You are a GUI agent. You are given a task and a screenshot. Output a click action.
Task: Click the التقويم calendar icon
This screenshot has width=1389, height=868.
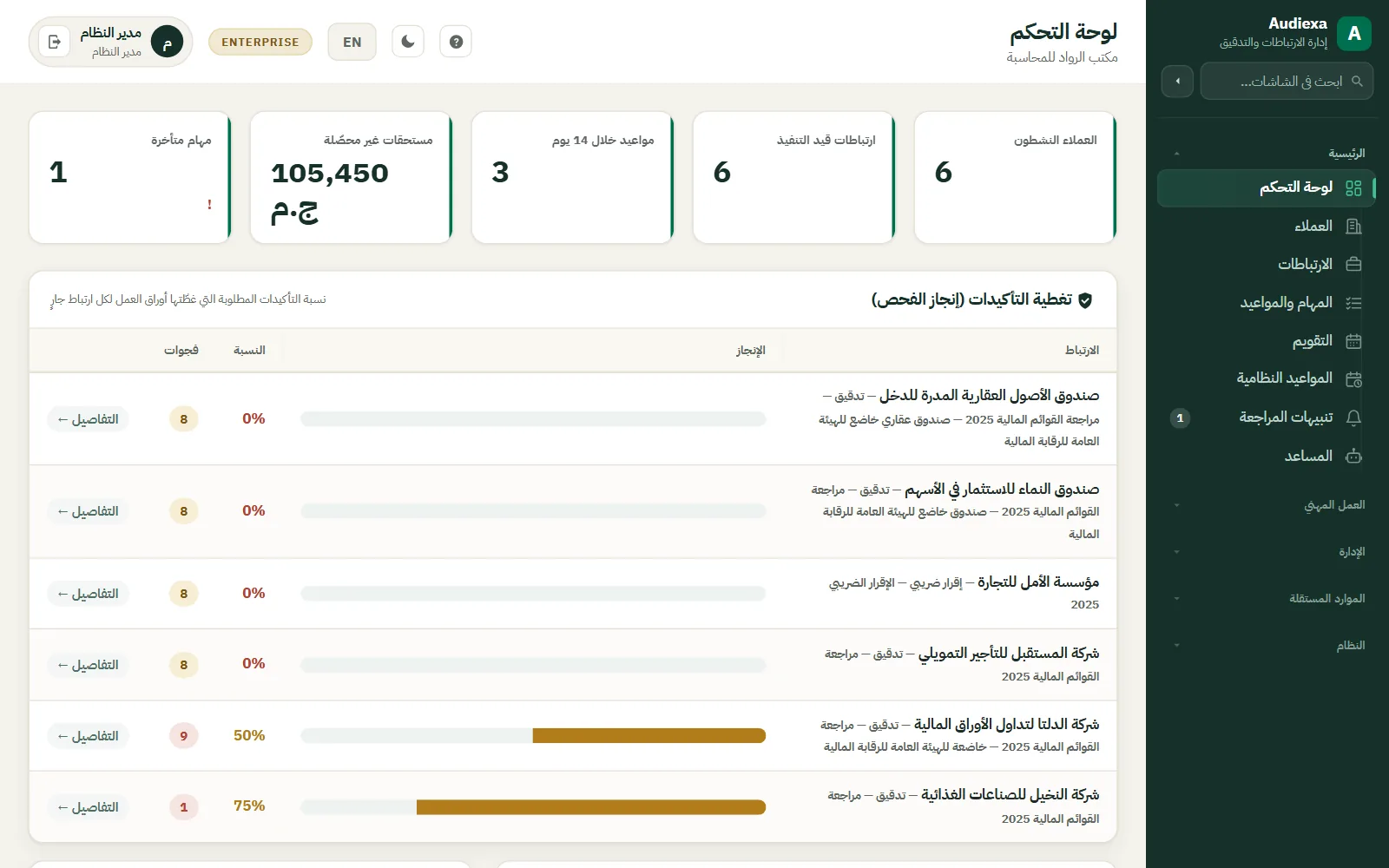(1353, 341)
